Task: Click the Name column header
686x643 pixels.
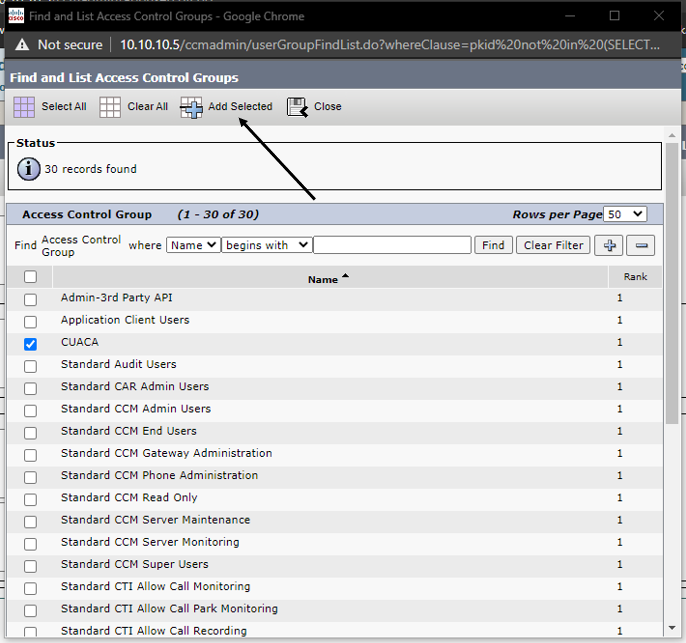Action: (322, 280)
